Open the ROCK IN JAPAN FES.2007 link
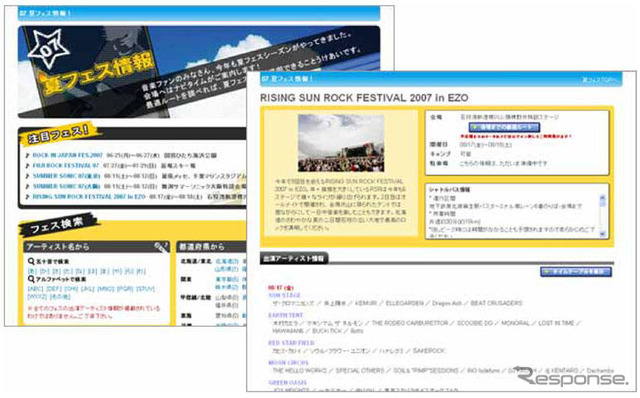The height and width of the screenshot is (398, 640). coord(68,156)
